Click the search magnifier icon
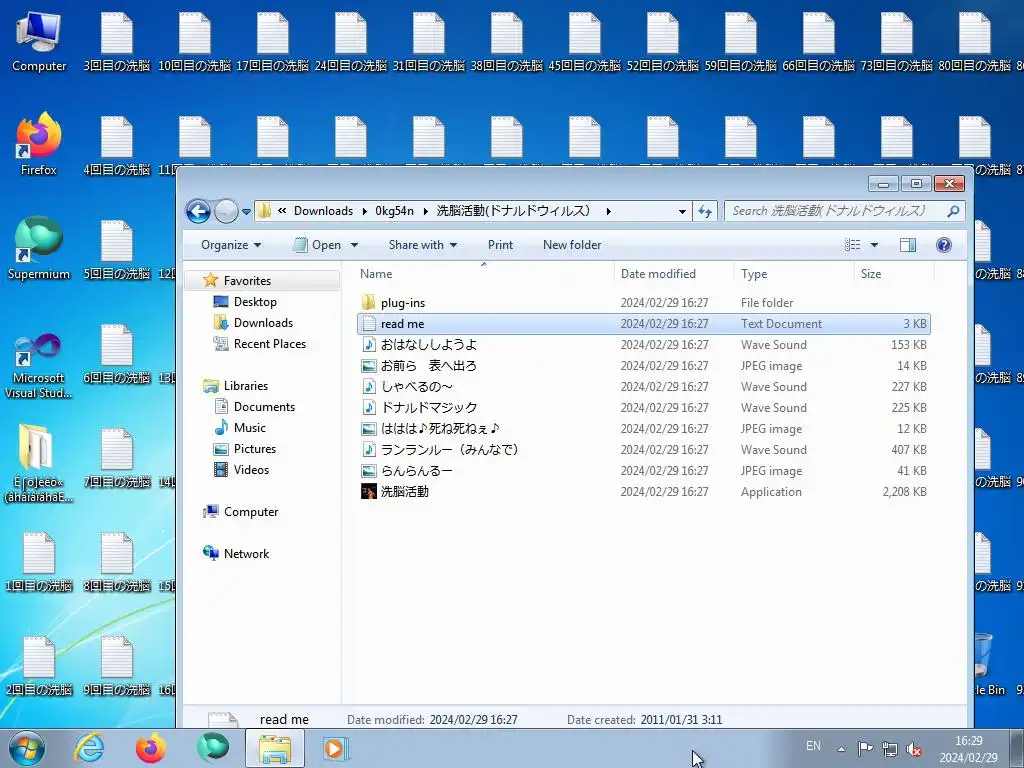Viewport: 1024px width, 768px height. coord(953,211)
